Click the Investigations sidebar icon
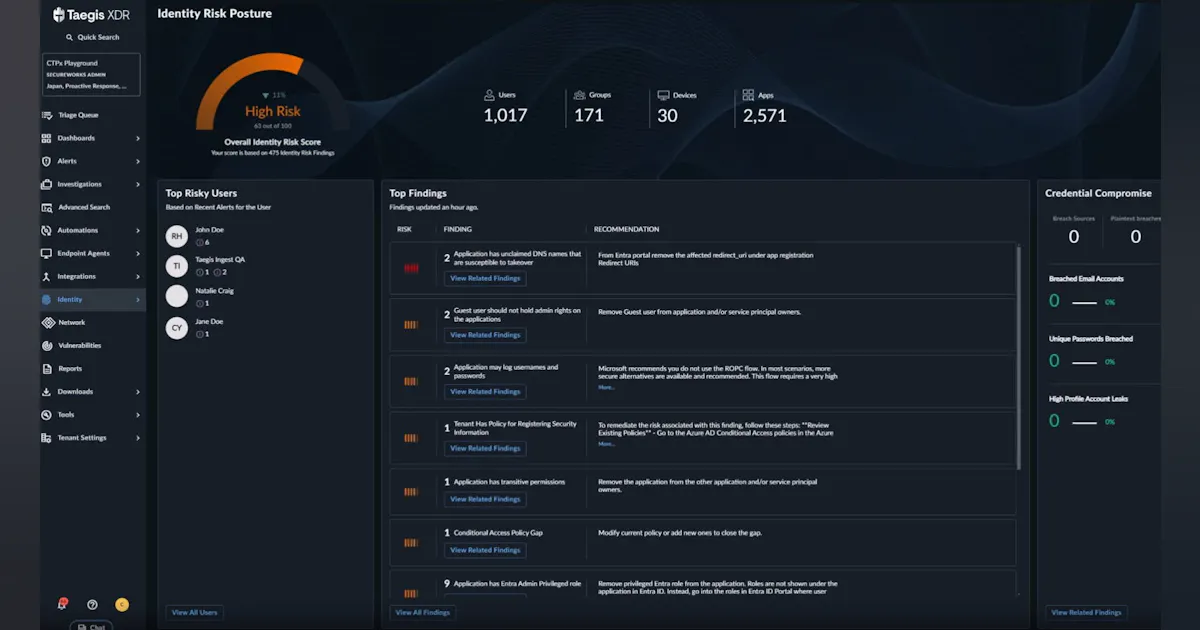The image size is (1200, 630). [x=47, y=184]
